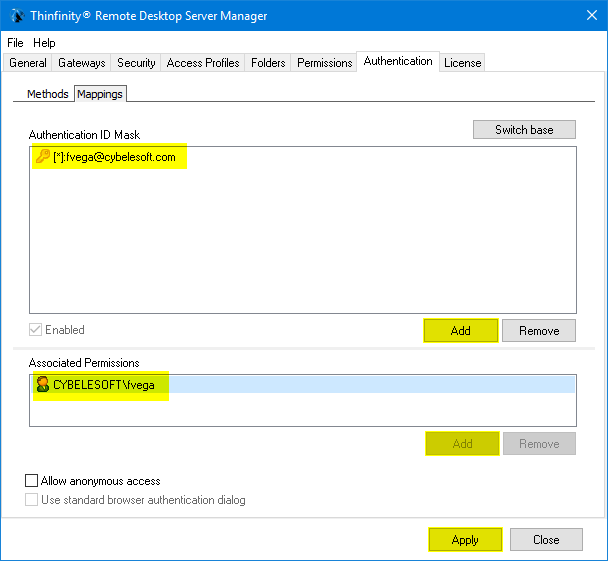Remove the selected Authentication ID Mask
Screen dimensions: 608x561
tap(539, 331)
